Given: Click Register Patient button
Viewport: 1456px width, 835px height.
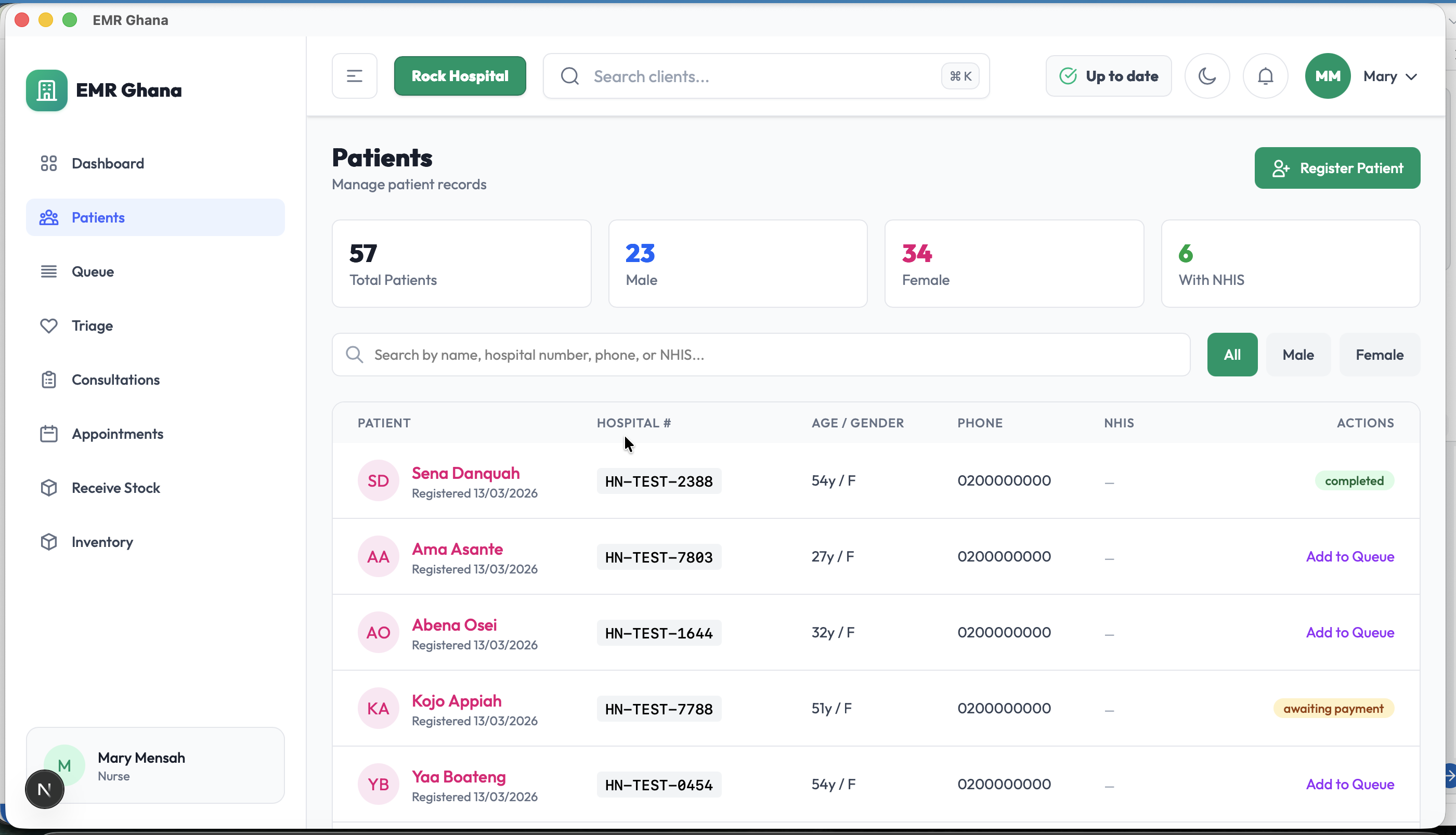Looking at the screenshot, I should 1337,168.
